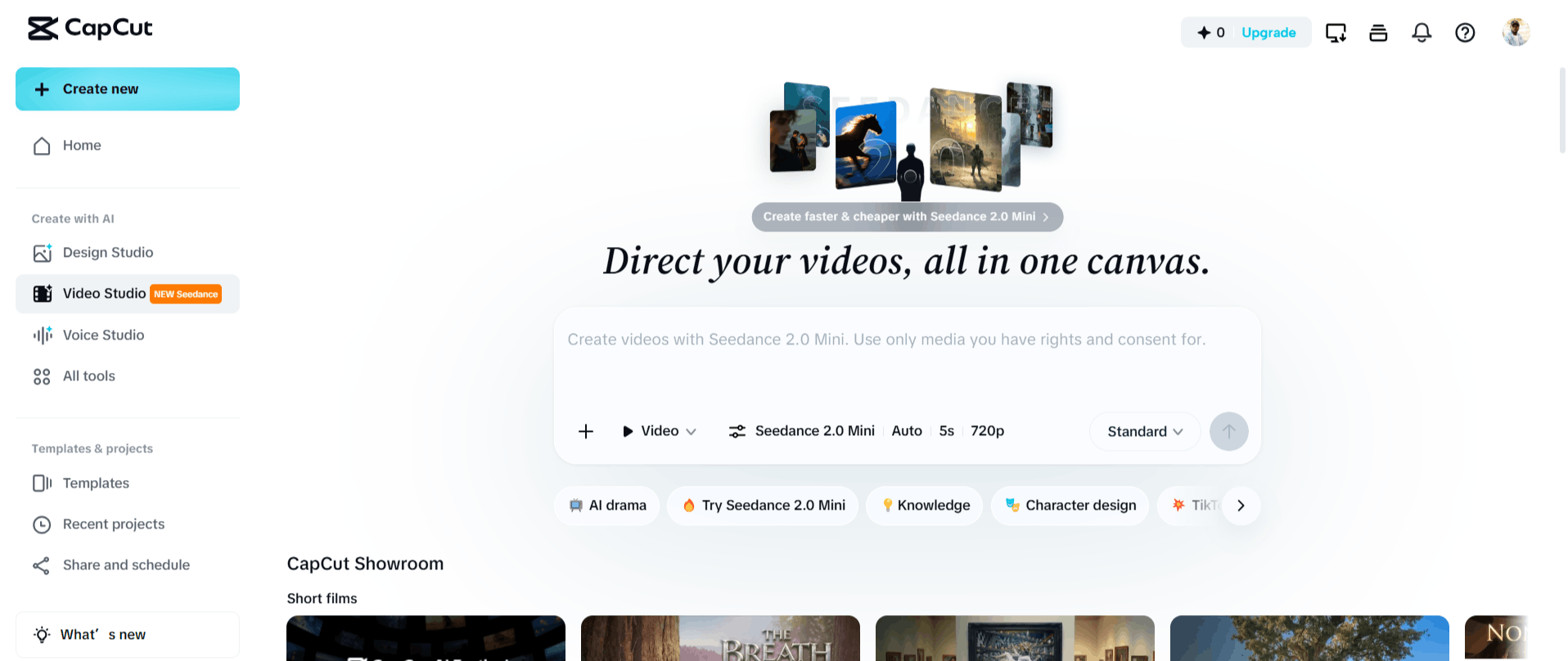This screenshot has height=661, width=1568.
Task: Select the TikTok suggestion chip
Action: [1192, 506]
